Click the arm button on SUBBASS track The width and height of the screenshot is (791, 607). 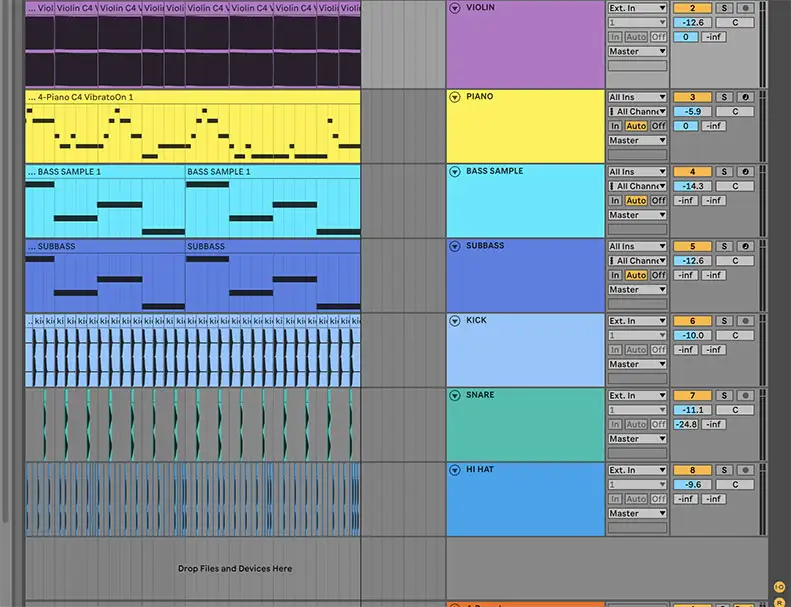pyautogui.click(x=745, y=246)
